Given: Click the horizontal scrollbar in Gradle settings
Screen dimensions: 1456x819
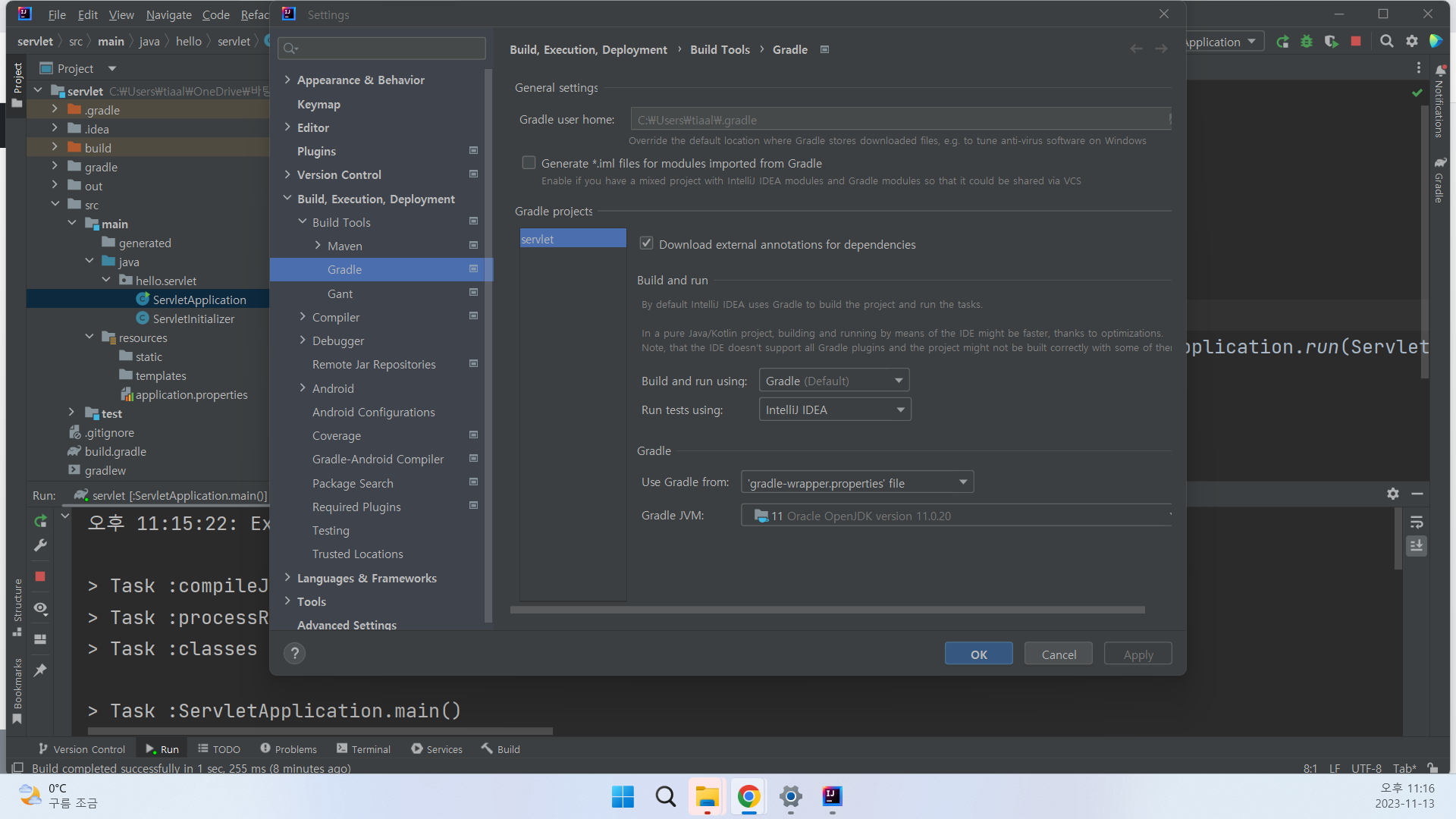Looking at the screenshot, I should [827, 610].
